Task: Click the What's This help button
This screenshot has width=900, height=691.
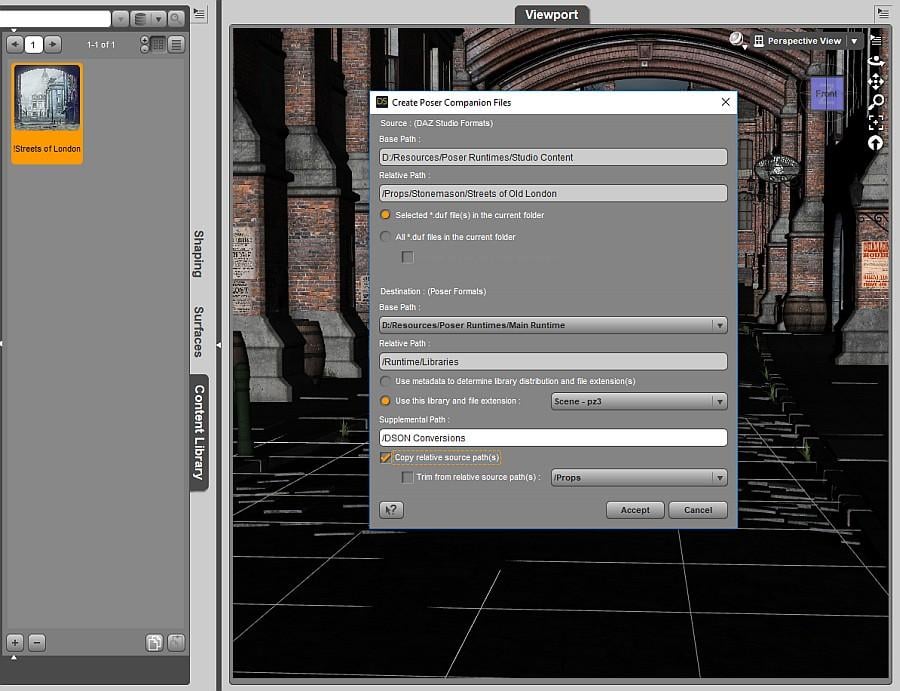Action: coord(391,510)
